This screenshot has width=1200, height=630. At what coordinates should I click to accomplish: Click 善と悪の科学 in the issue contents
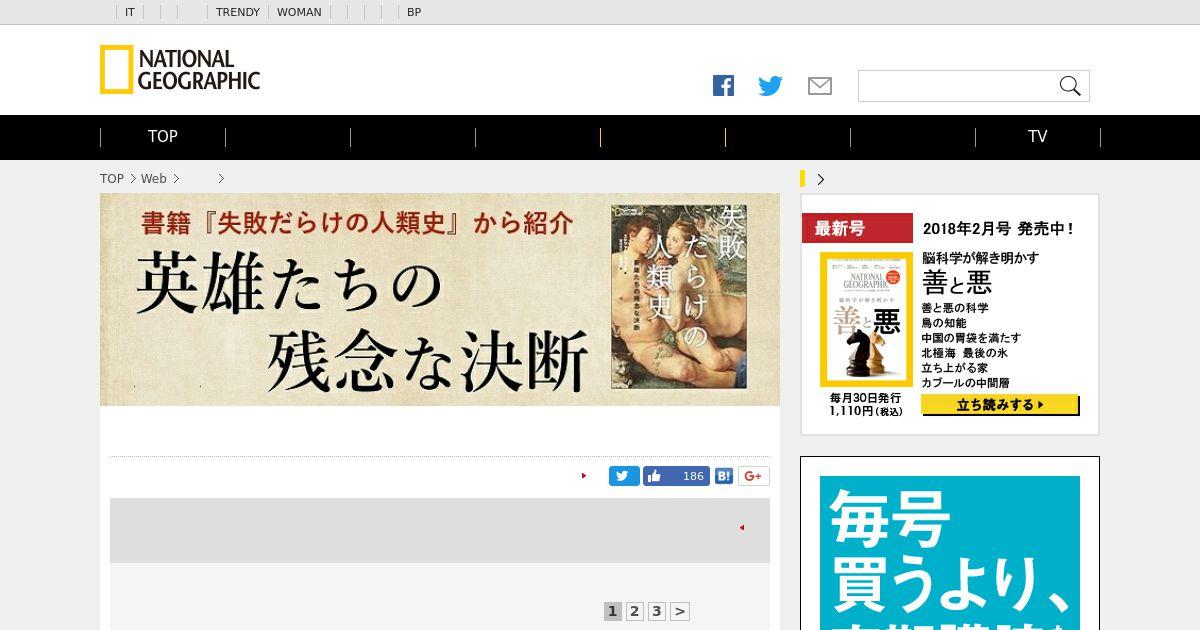[x=955, y=308]
